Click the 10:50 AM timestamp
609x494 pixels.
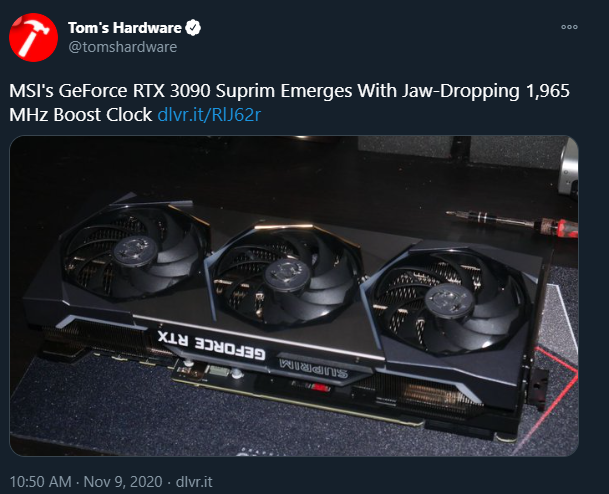pos(40,482)
